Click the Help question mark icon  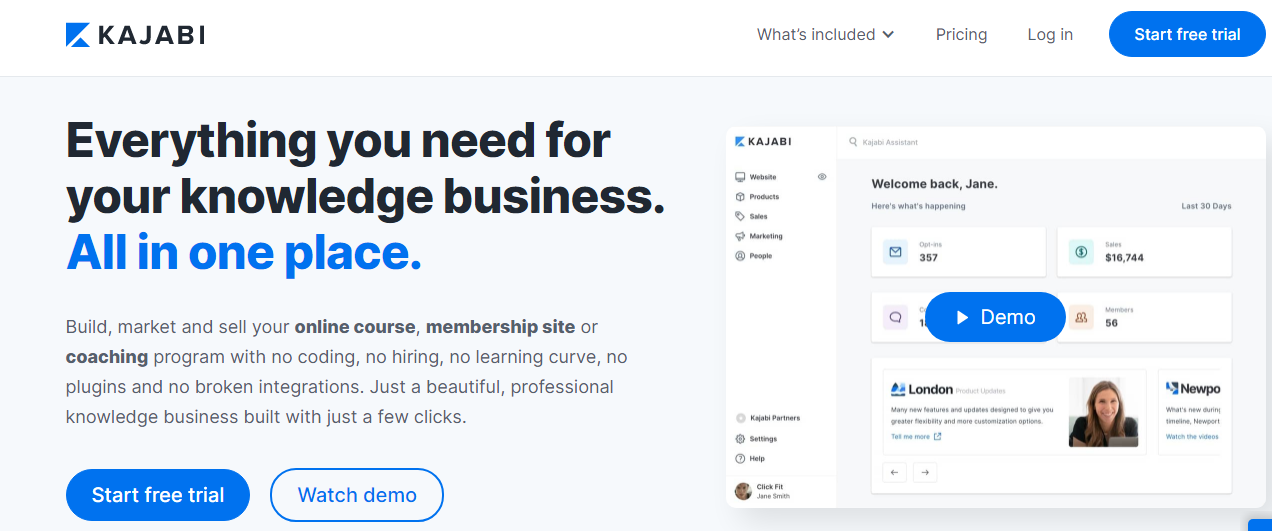click(x=740, y=459)
